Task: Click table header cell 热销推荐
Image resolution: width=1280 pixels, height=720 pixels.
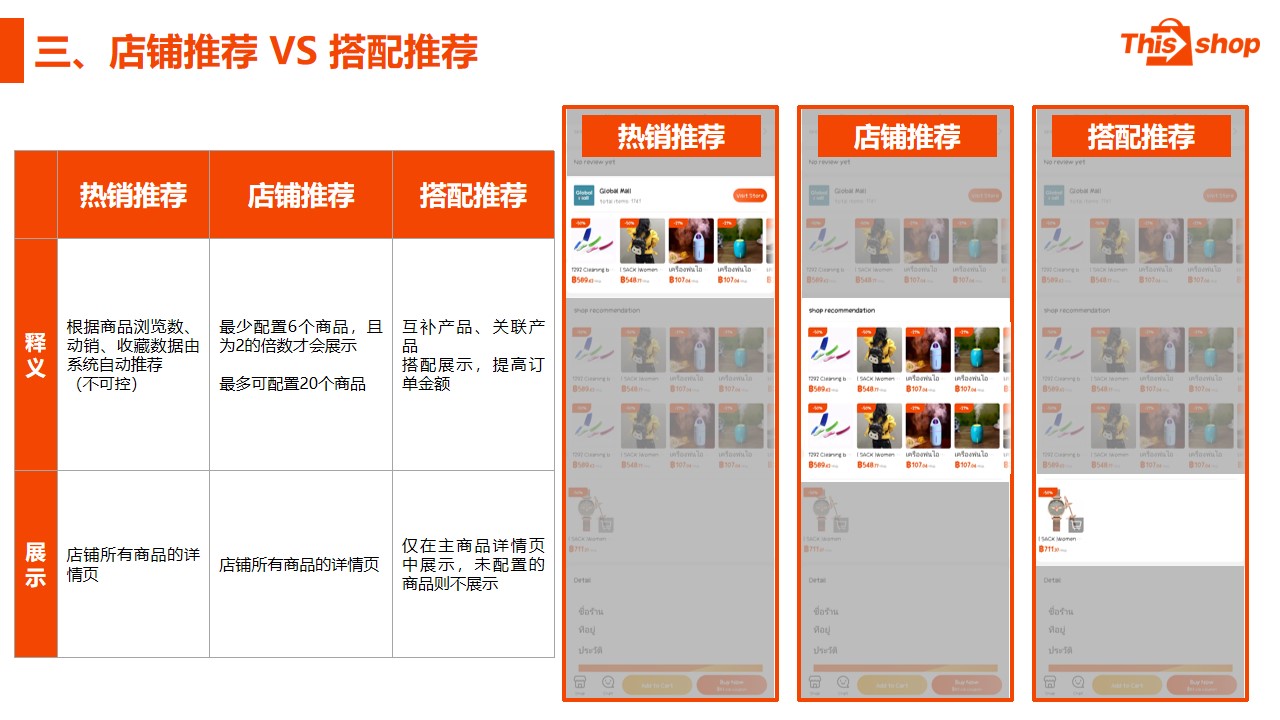Action: [x=133, y=195]
